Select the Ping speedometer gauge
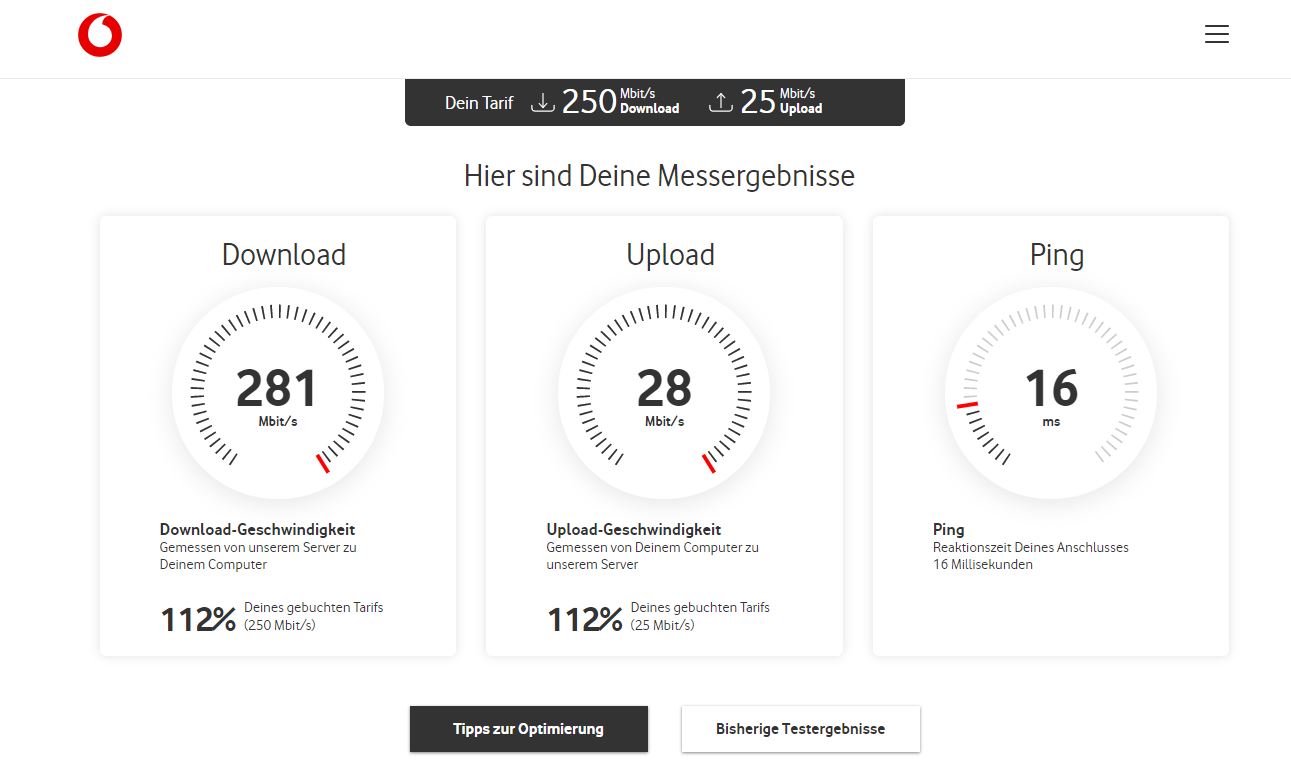1291x784 pixels. pos(1050,392)
